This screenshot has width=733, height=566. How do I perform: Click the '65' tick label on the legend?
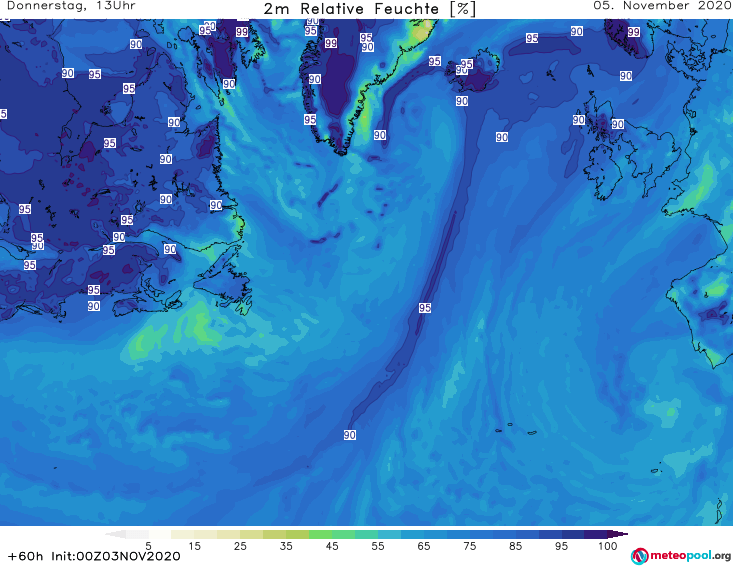click(424, 545)
